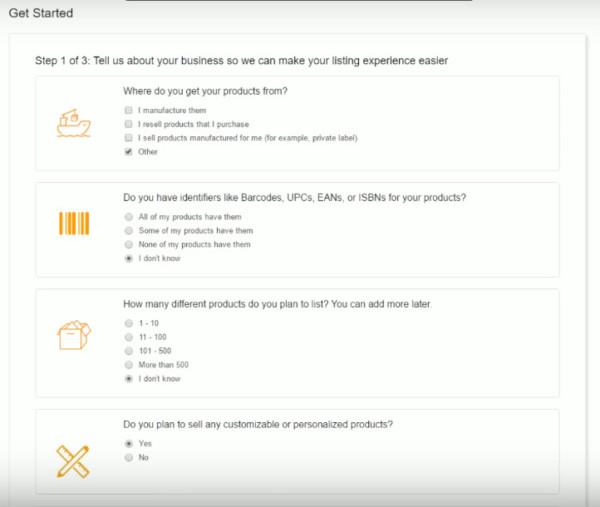Check 'I manufacture them' checkbox
Image resolution: width=600 pixels, height=507 pixels.
pos(129,110)
